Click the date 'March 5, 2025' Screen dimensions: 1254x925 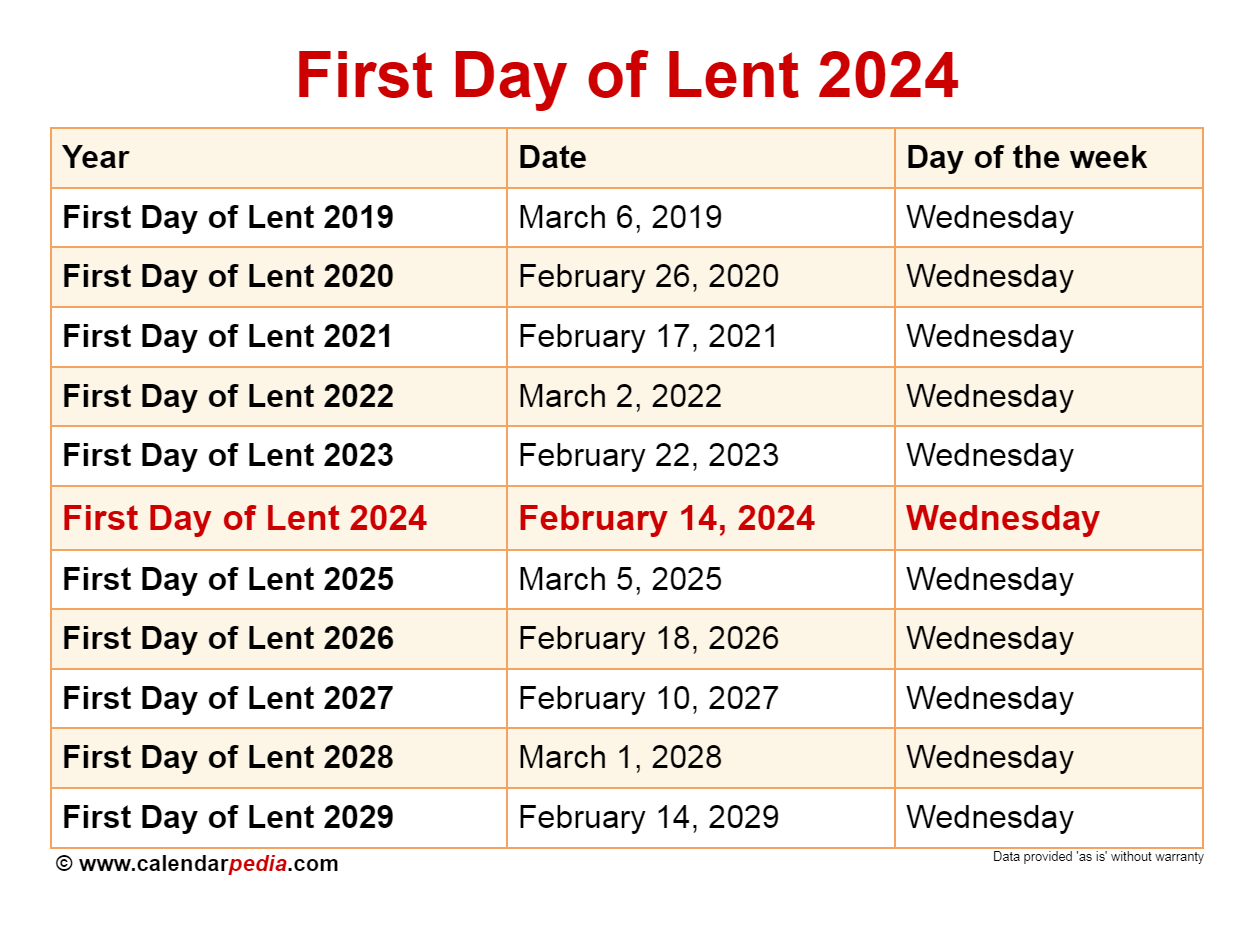pyautogui.click(x=620, y=579)
